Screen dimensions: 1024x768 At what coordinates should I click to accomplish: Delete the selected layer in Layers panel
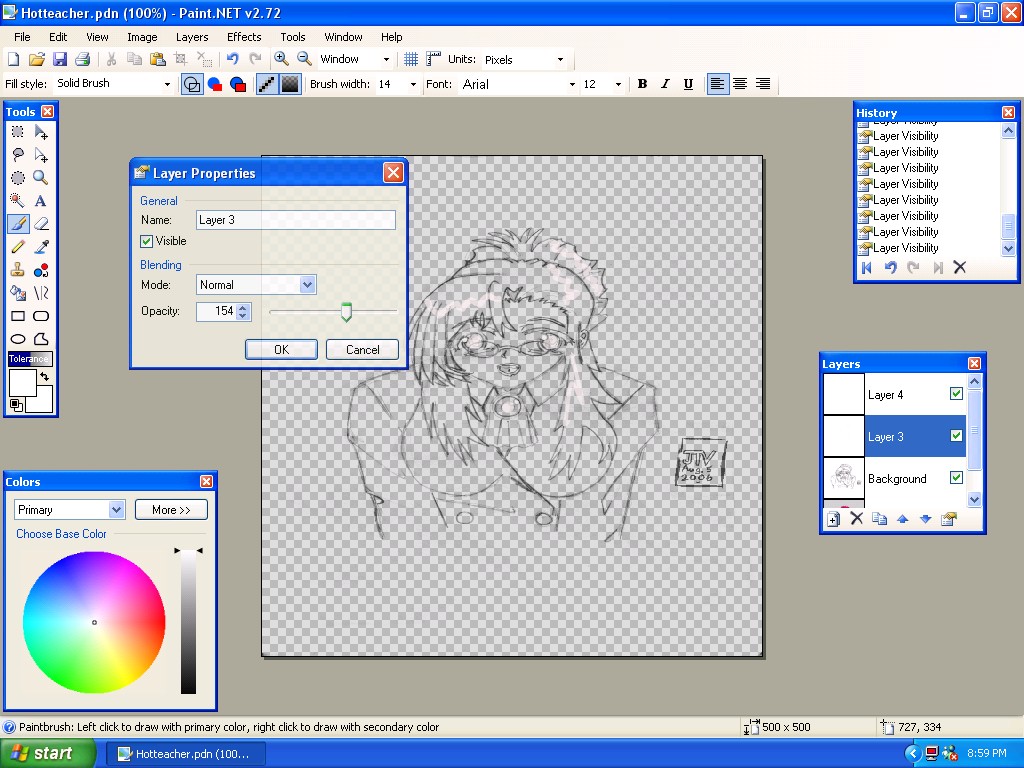coord(857,519)
